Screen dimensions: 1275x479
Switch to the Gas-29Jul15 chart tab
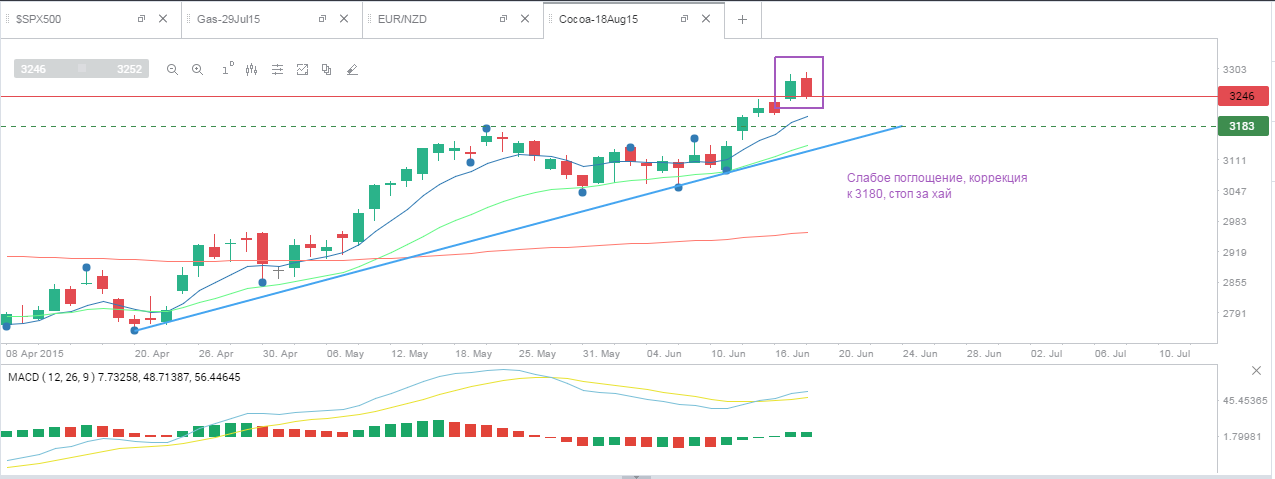click(x=271, y=19)
